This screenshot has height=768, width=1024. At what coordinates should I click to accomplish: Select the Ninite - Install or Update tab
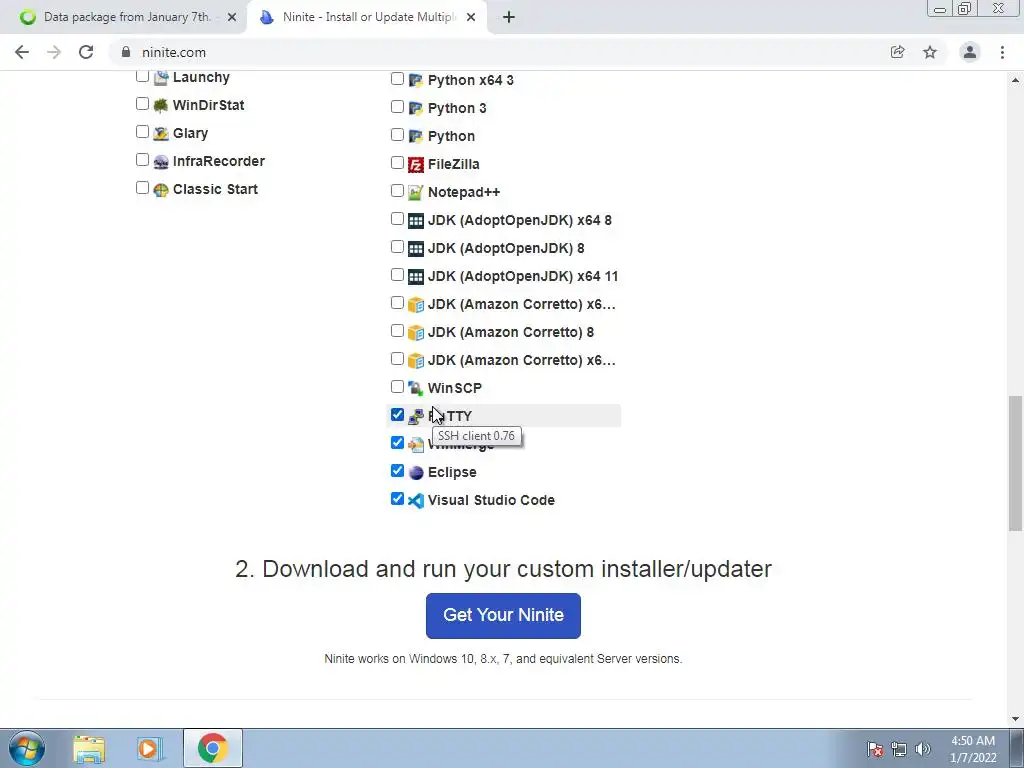(369, 17)
